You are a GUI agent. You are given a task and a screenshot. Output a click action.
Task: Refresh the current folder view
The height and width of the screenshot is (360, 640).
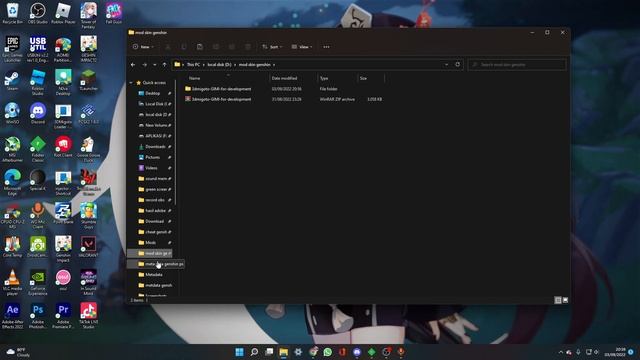click(458, 64)
